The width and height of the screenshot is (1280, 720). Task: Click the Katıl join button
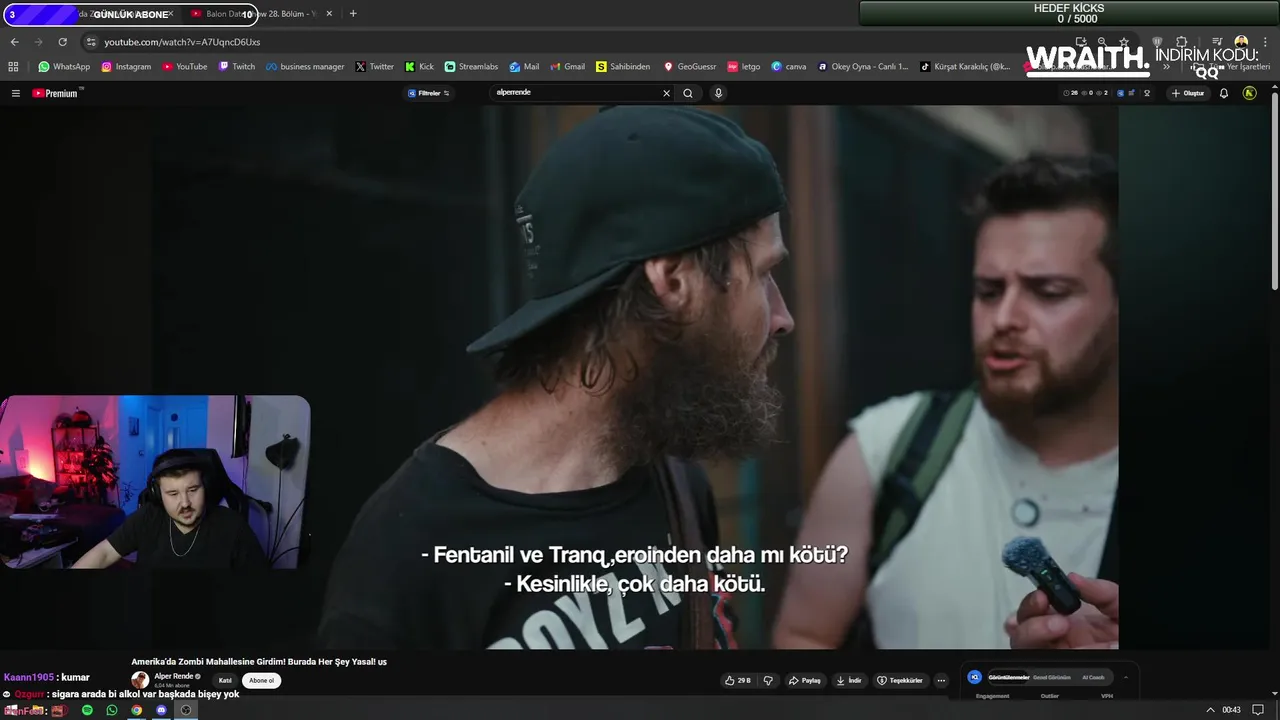(225, 680)
